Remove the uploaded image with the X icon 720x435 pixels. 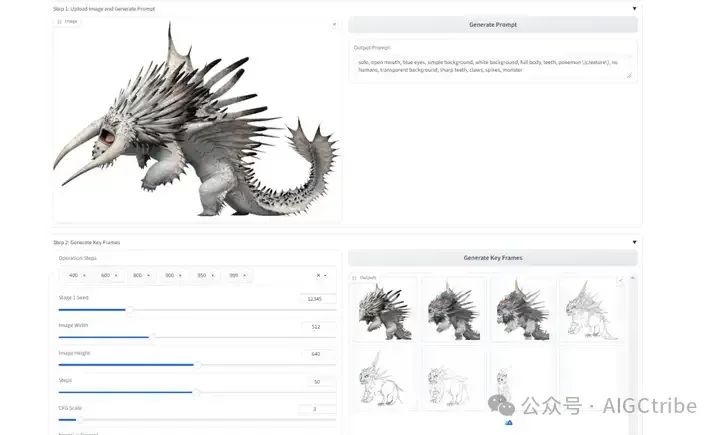click(334, 24)
